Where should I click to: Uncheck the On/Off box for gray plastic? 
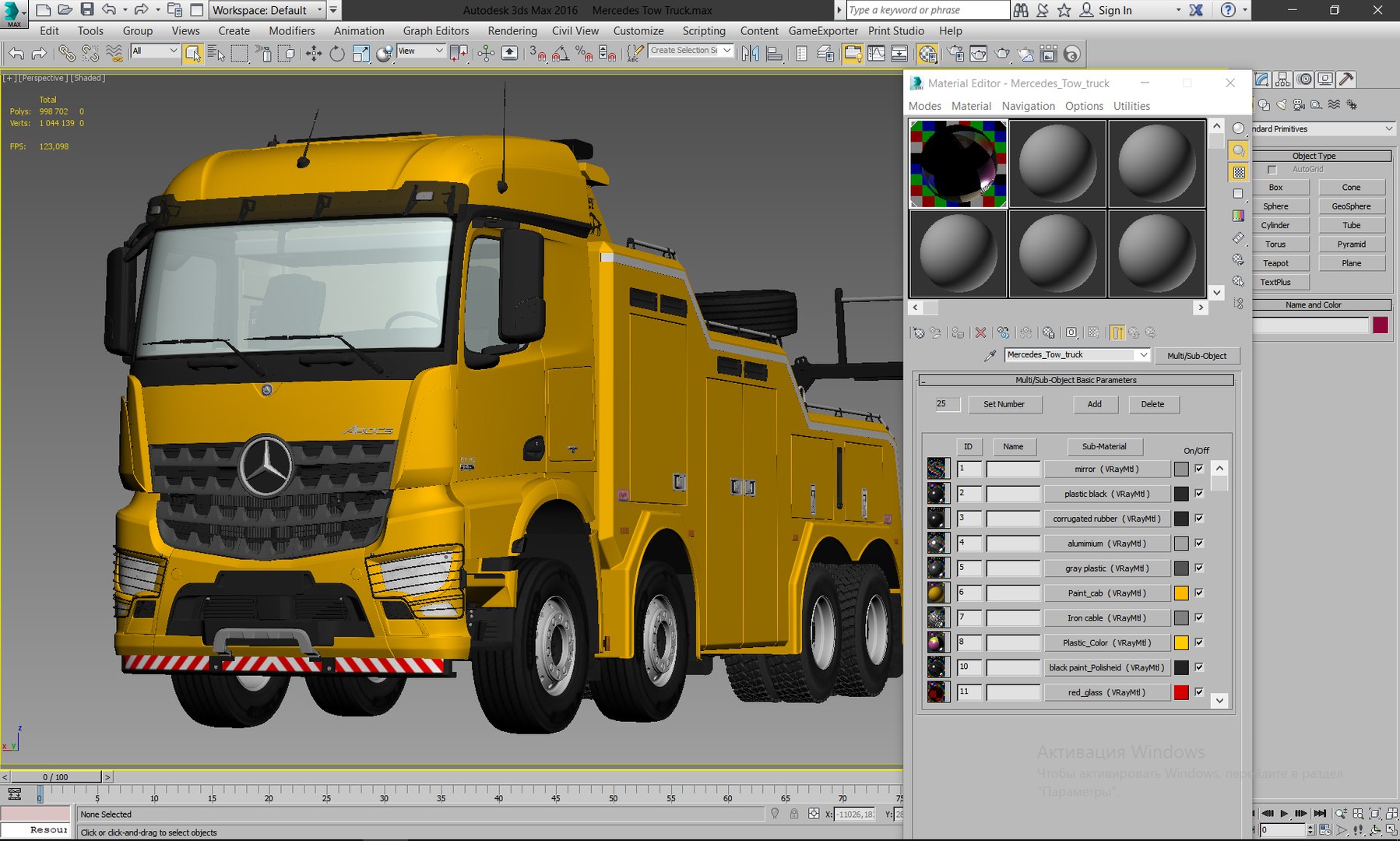(1199, 568)
